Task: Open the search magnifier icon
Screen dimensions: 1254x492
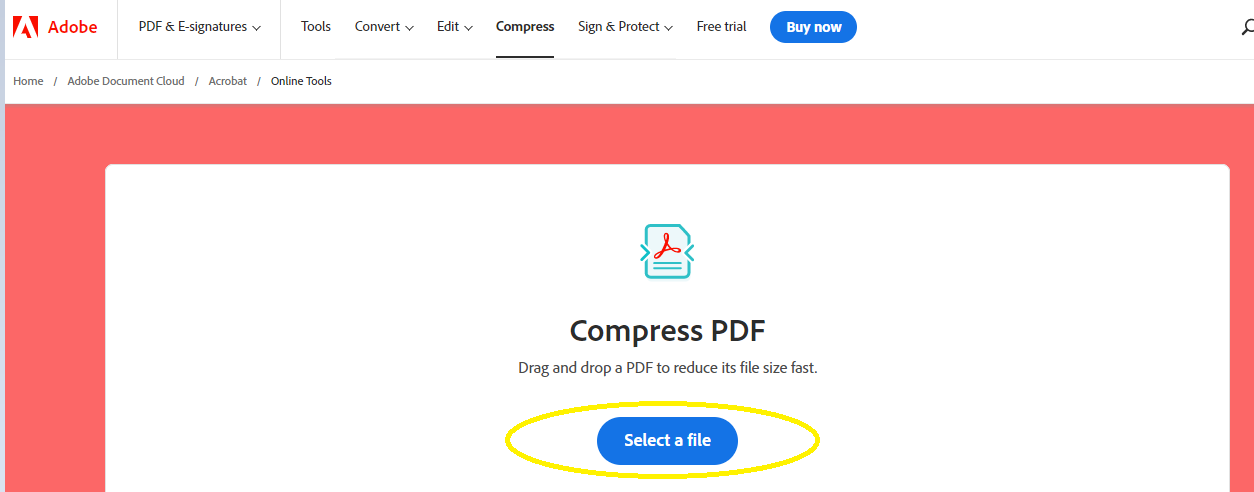Action: tap(1247, 27)
